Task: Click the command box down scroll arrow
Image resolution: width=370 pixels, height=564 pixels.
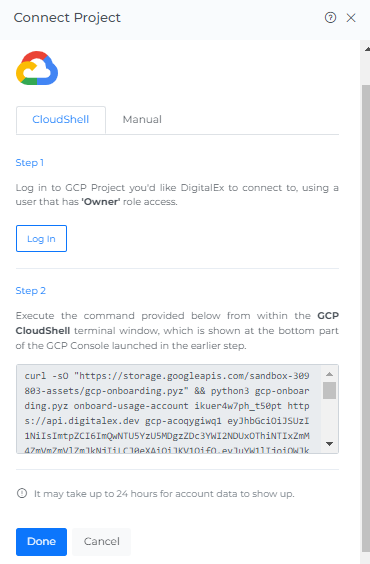Action: (x=329, y=444)
